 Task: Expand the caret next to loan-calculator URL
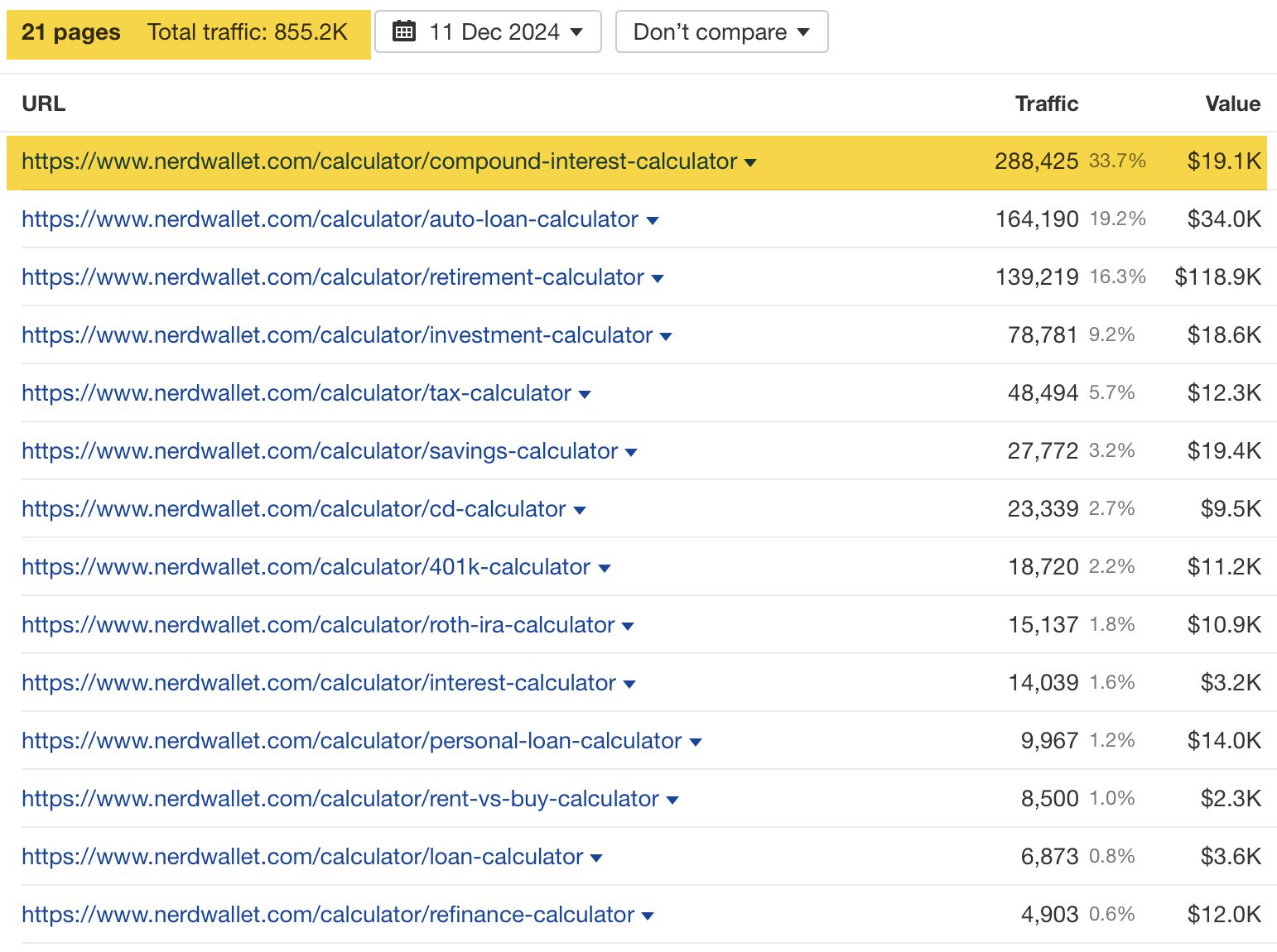[597, 858]
